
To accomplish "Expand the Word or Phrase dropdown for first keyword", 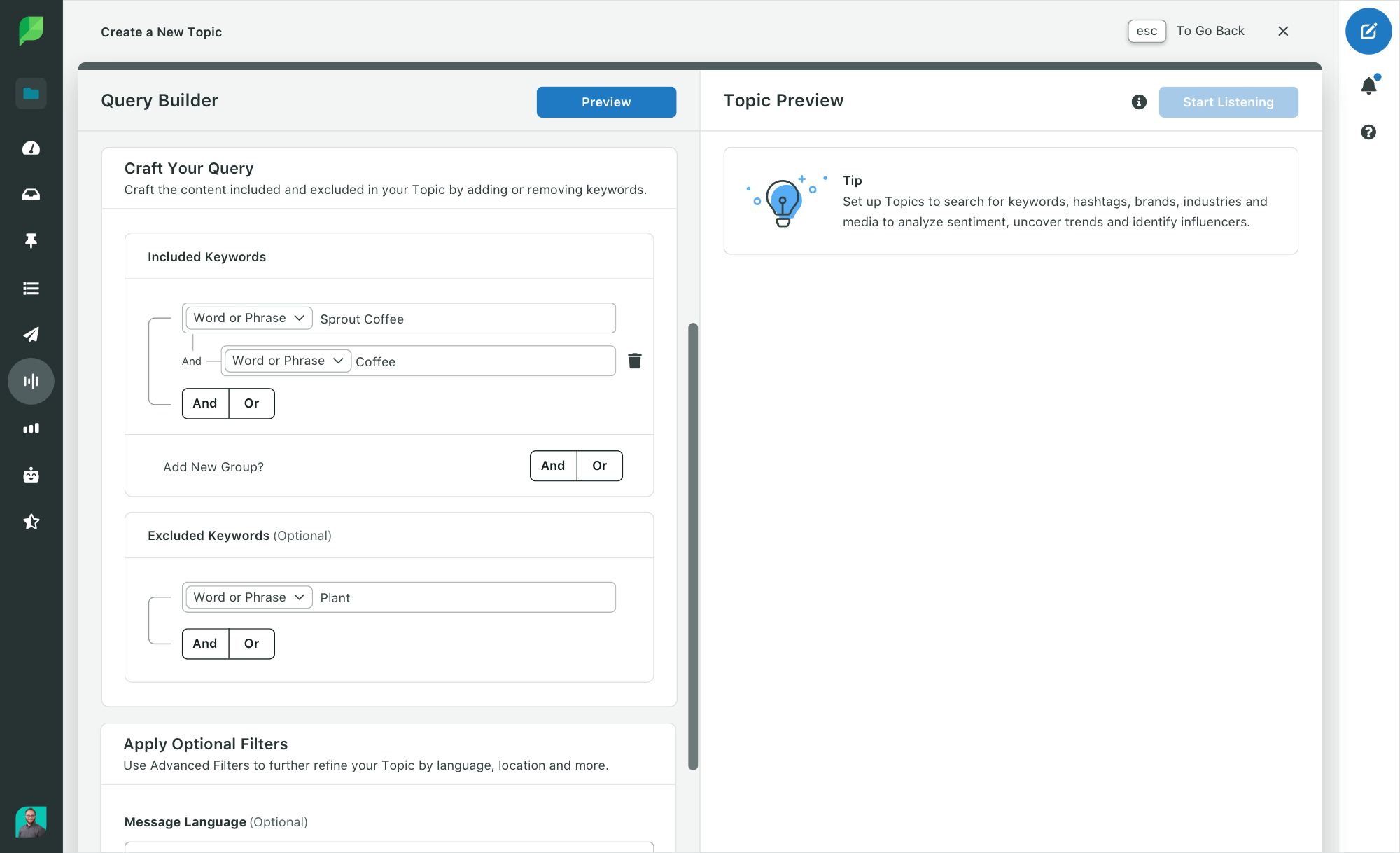I will 248,317.
